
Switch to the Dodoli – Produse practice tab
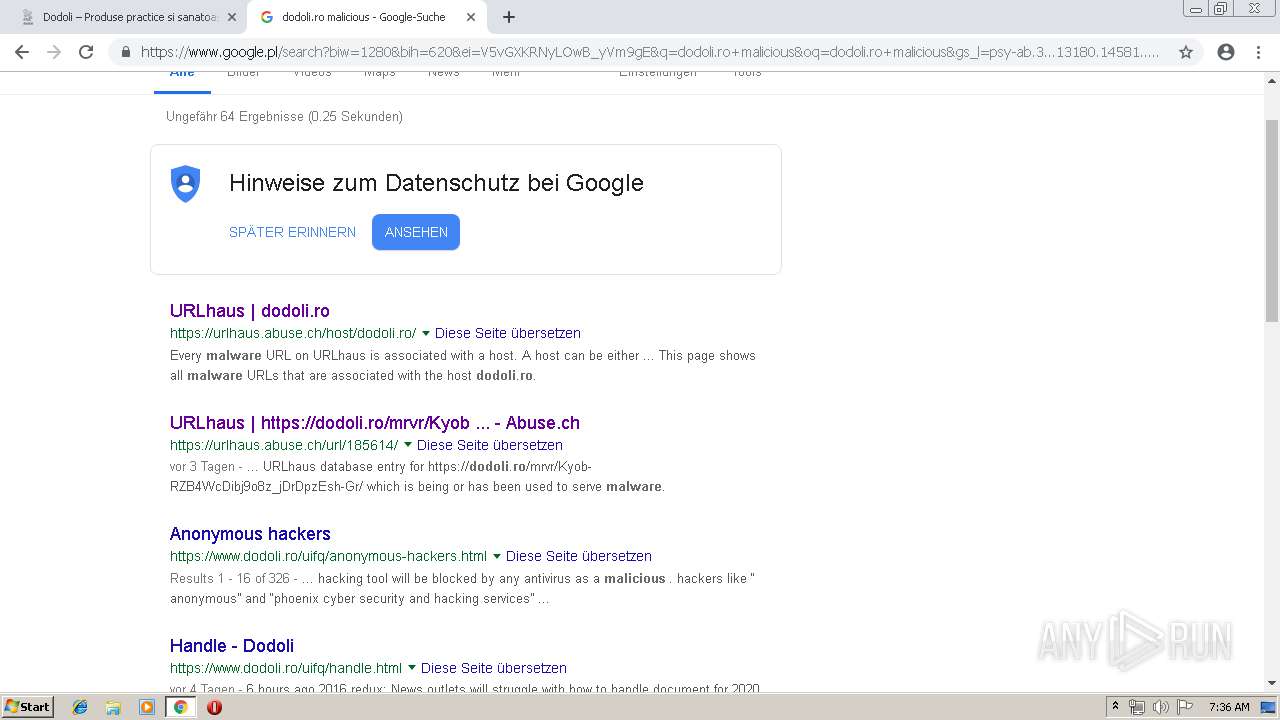pos(128,17)
